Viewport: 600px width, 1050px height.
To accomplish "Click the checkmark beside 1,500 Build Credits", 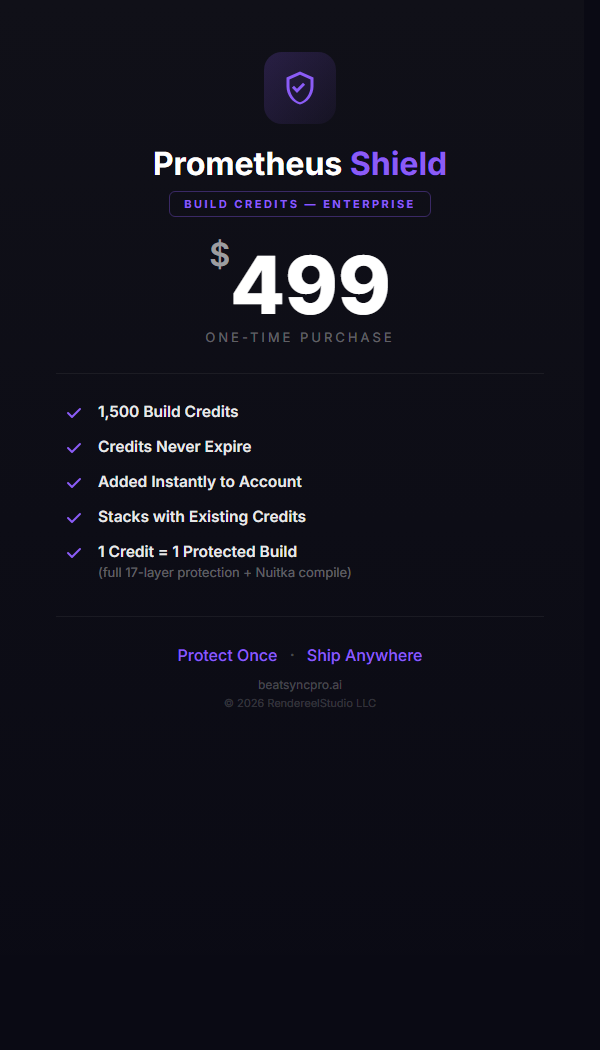I will tap(73, 412).
